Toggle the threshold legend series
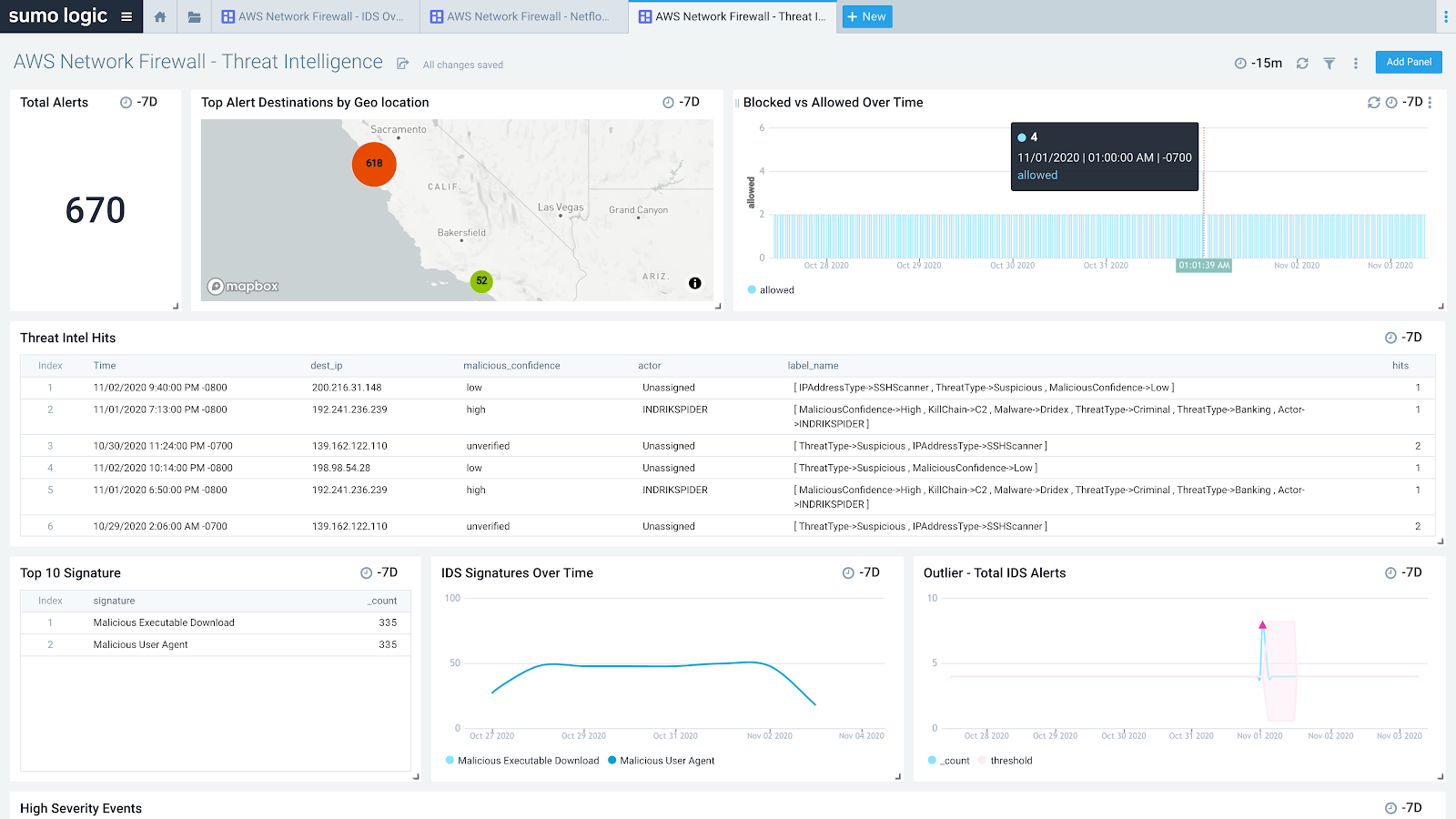1456x819 pixels. pyautogui.click(x=1005, y=761)
